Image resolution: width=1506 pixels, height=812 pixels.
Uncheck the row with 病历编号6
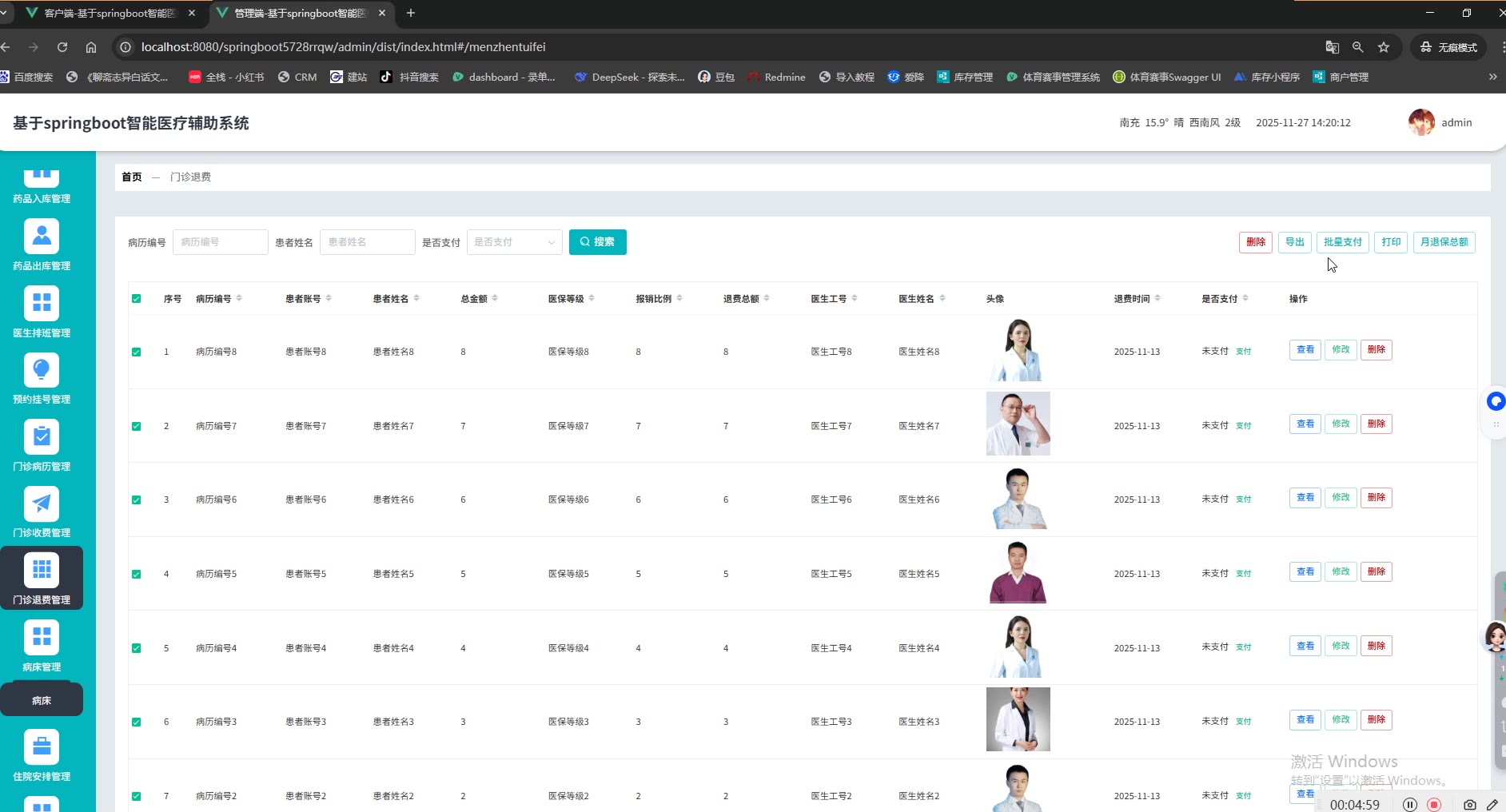coord(137,500)
